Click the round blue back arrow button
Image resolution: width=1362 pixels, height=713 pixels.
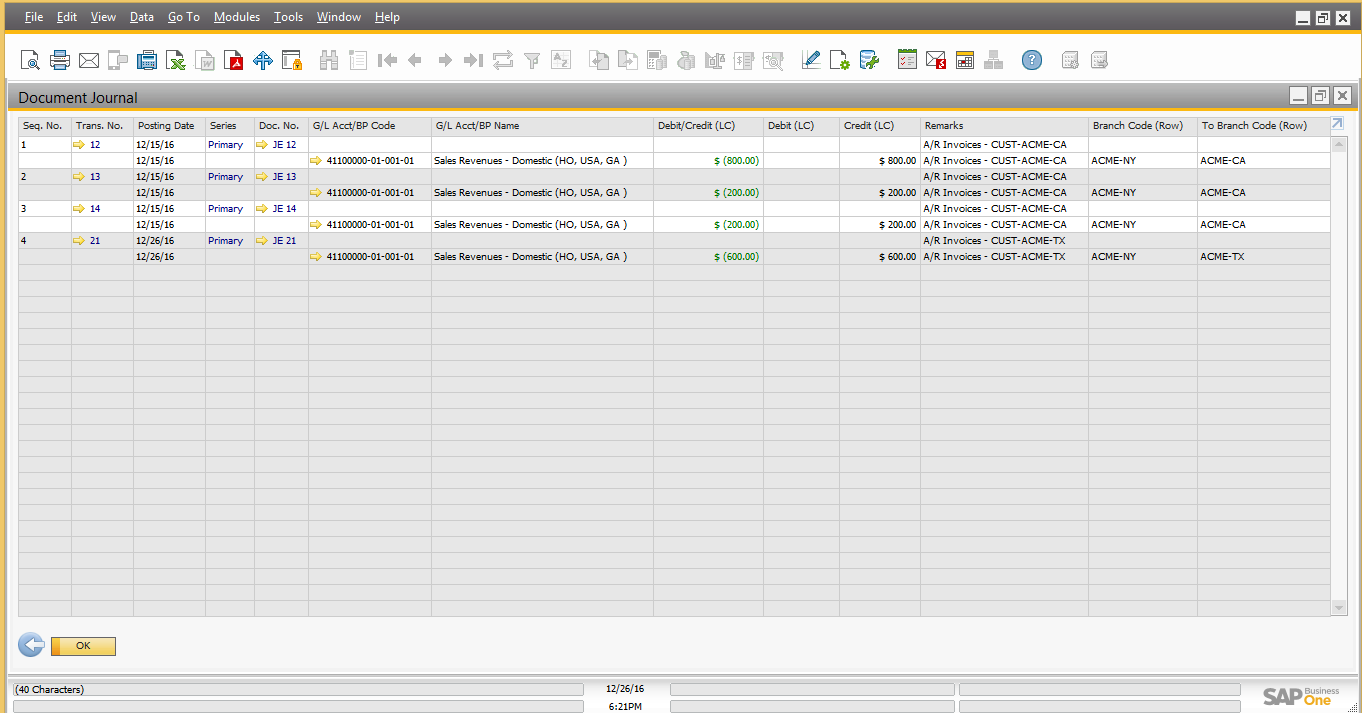(x=31, y=645)
